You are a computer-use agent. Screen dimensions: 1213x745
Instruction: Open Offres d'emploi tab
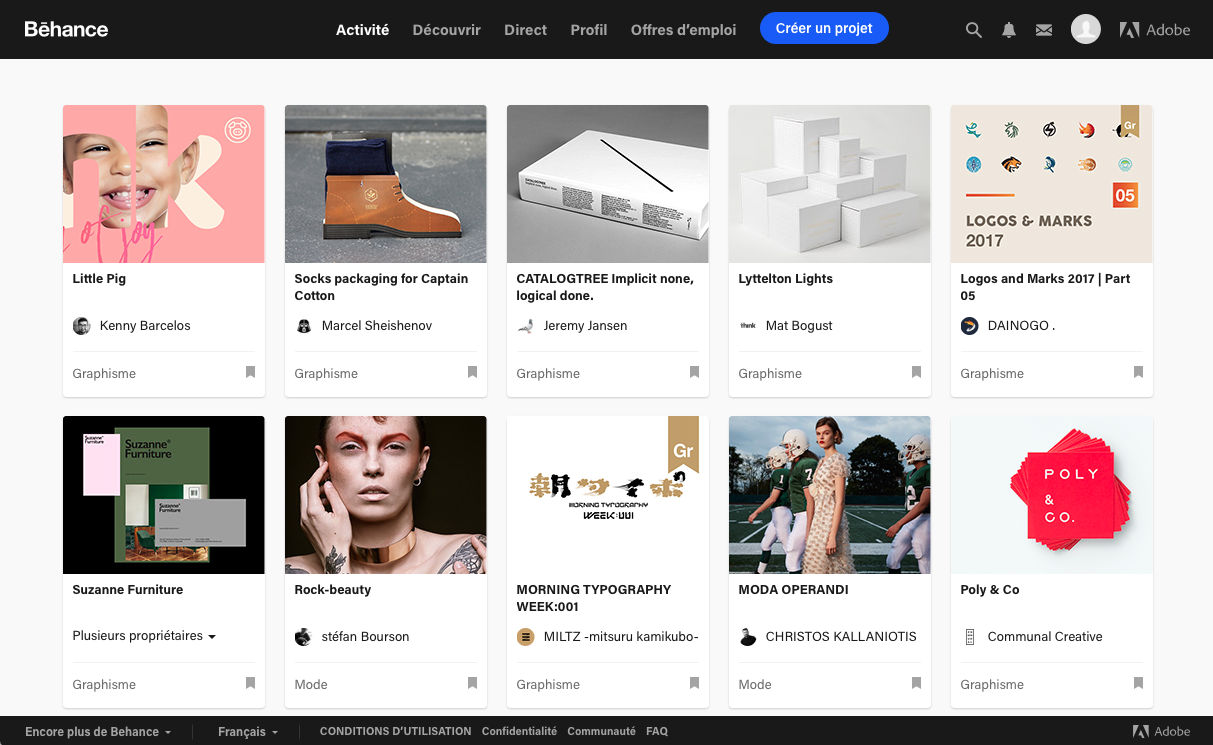683,30
